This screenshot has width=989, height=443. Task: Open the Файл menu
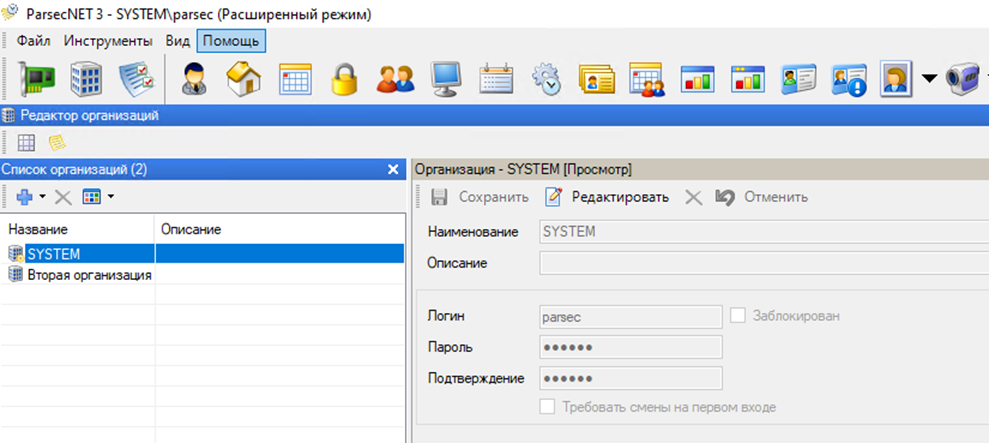34,41
